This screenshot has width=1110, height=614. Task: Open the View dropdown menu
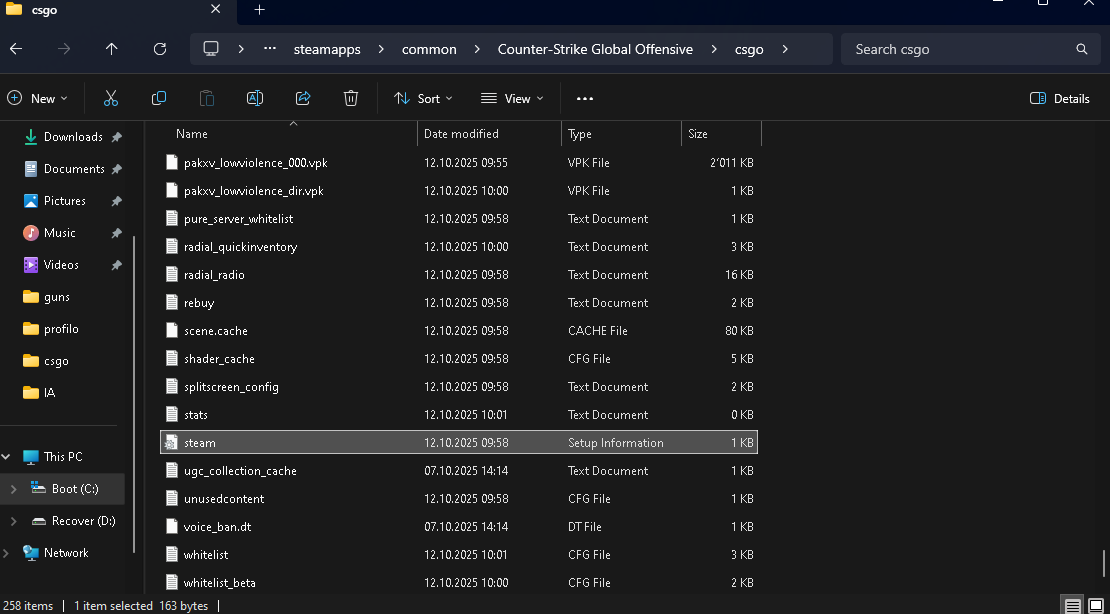(x=513, y=98)
